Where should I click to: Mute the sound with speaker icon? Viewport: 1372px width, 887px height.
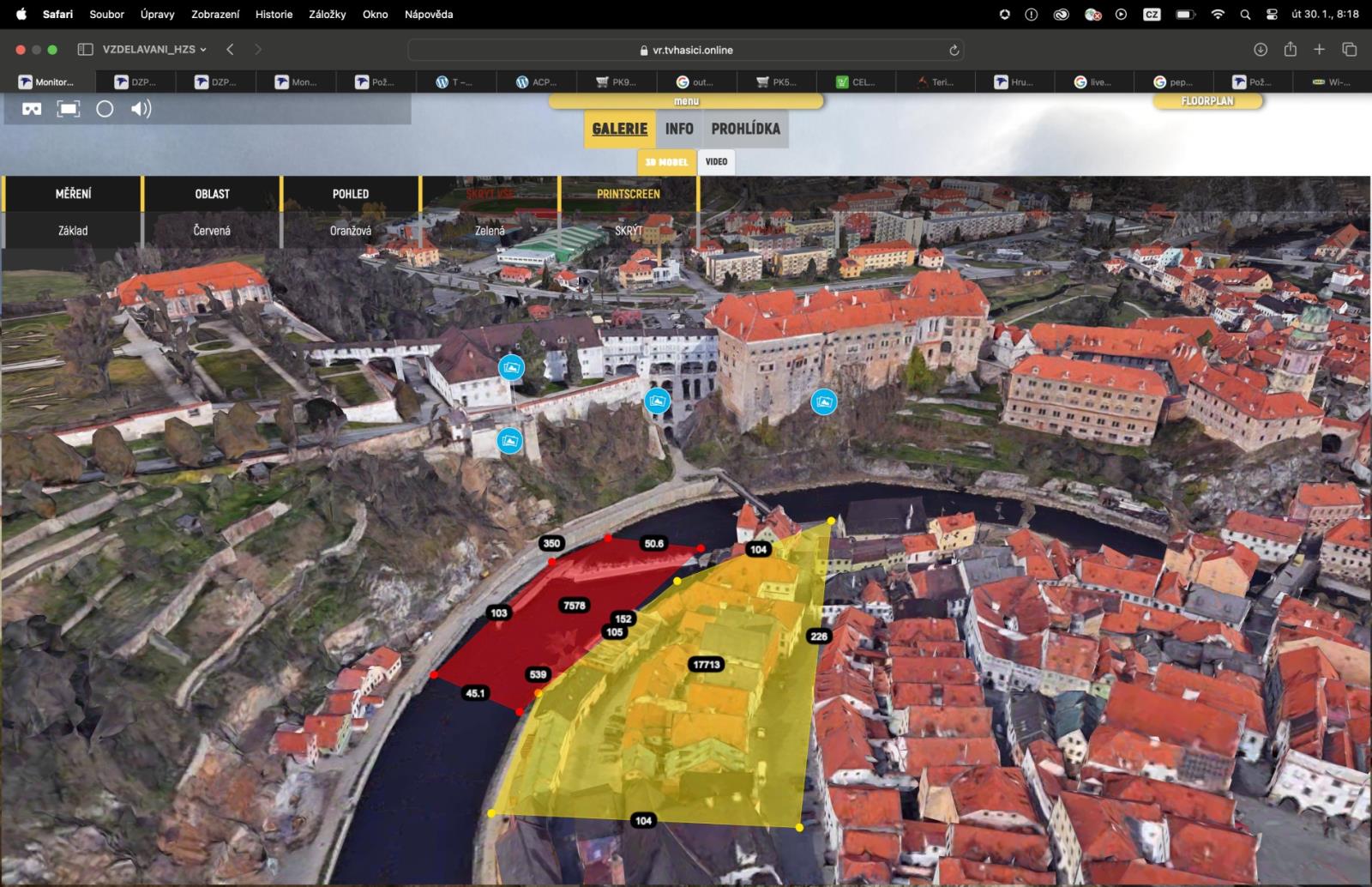click(141, 109)
